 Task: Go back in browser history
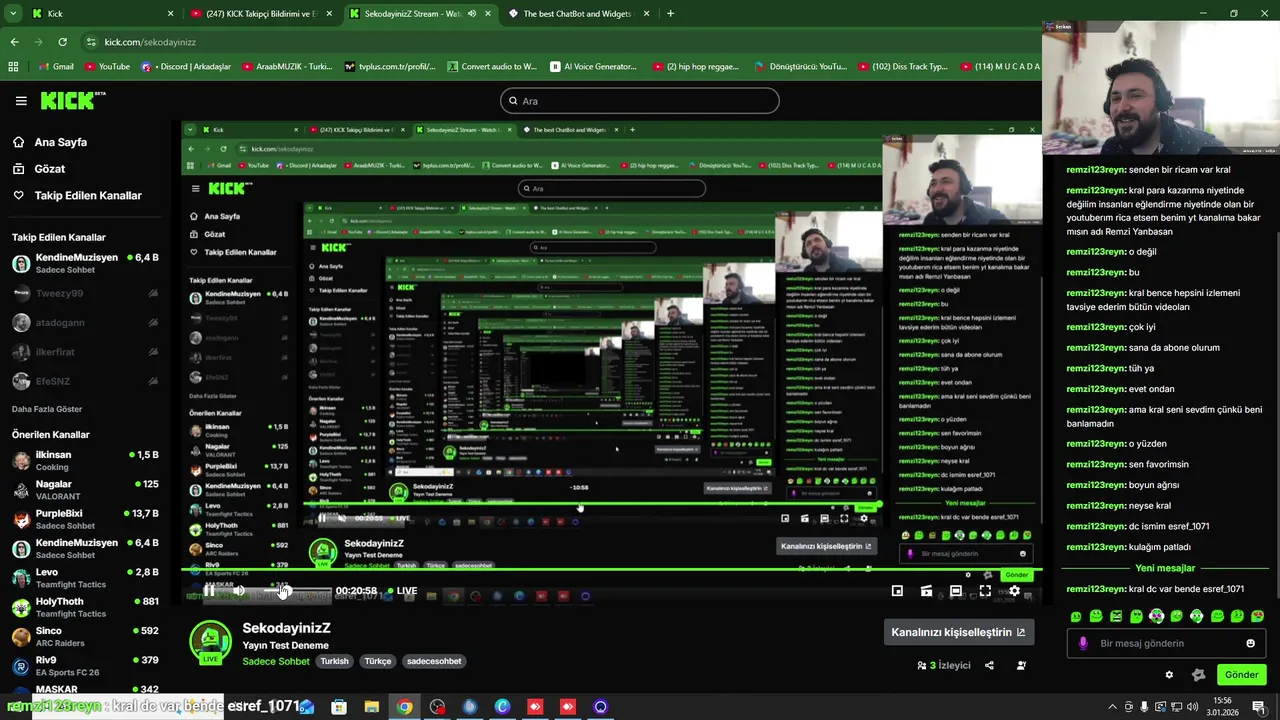[14, 42]
